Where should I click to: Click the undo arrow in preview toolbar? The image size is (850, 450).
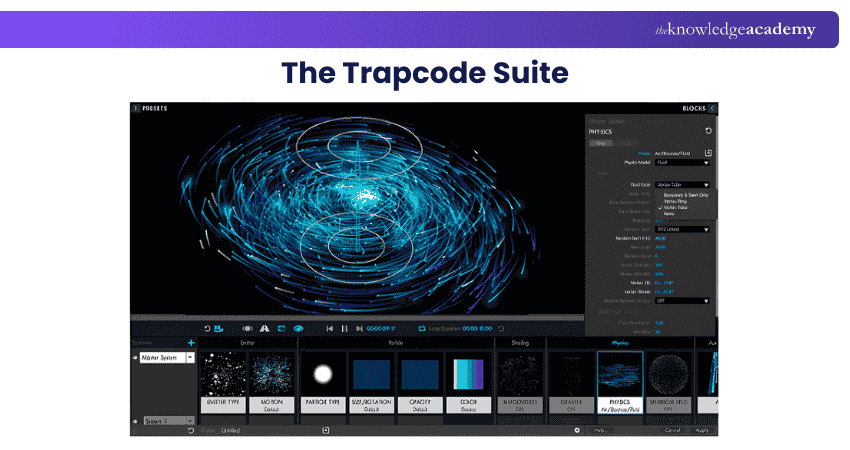tap(207, 329)
